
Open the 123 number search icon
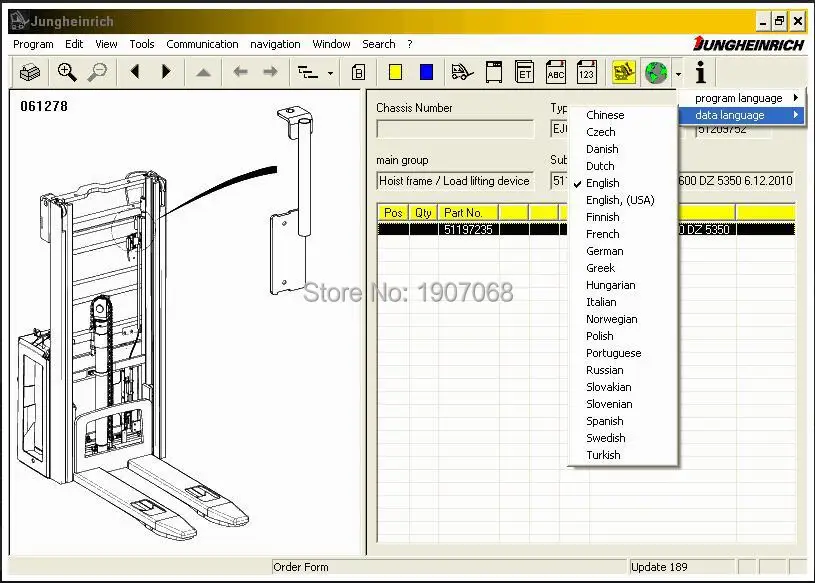coord(587,72)
